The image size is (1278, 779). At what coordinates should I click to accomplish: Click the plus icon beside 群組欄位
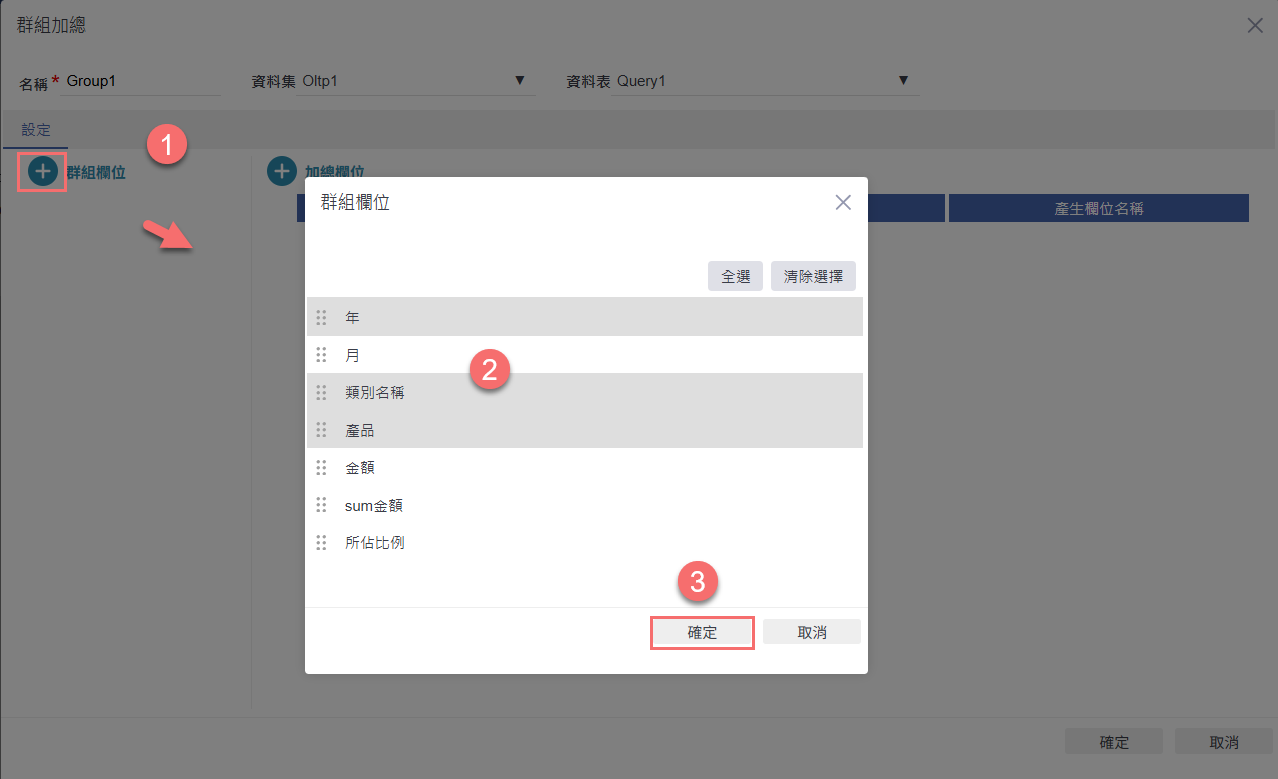tap(42, 172)
